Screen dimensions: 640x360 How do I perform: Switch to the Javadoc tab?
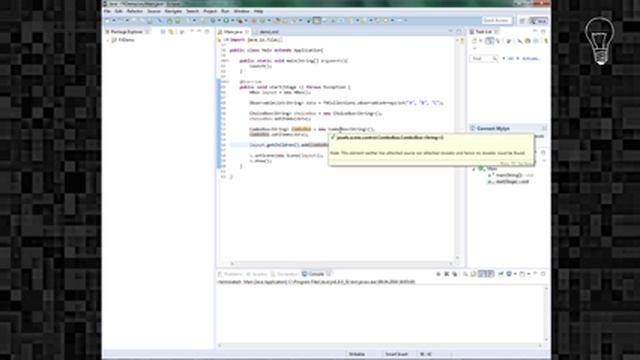point(257,274)
